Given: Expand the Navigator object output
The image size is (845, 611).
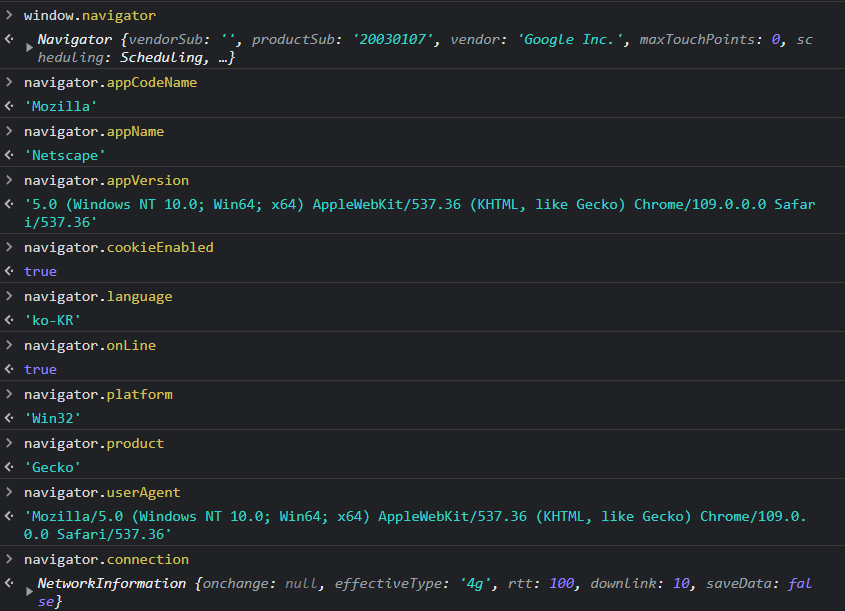Looking at the screenshot, I should [29, 48].
